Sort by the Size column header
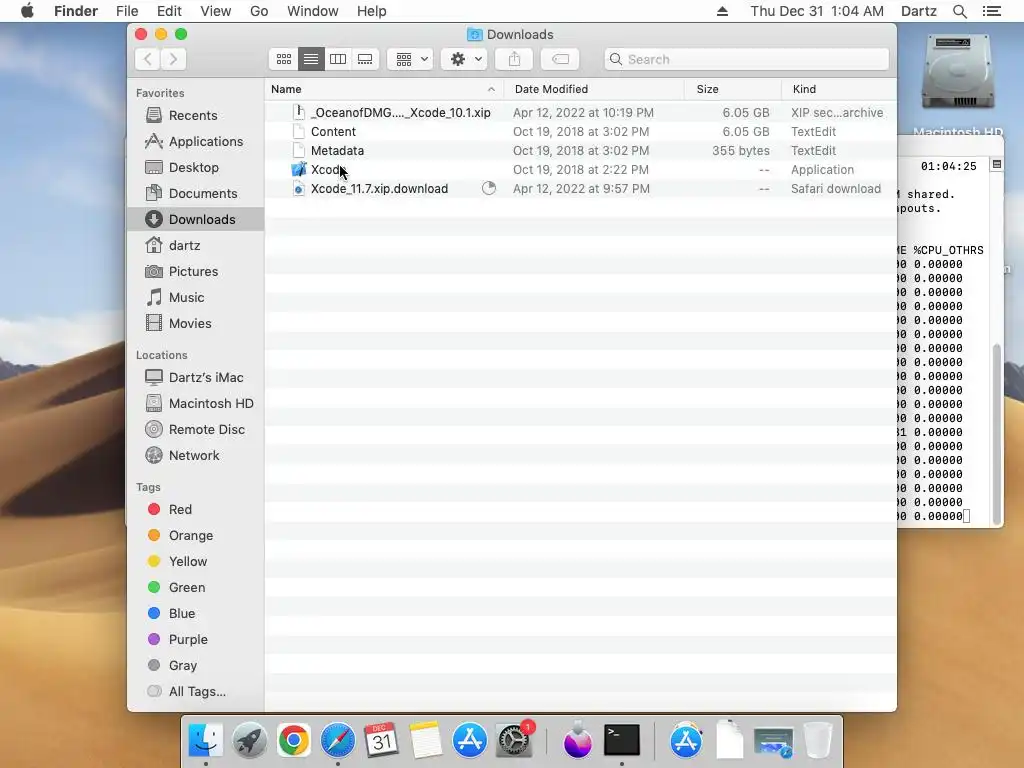This screenshot has width=1024, height=768. coord(733,89)
